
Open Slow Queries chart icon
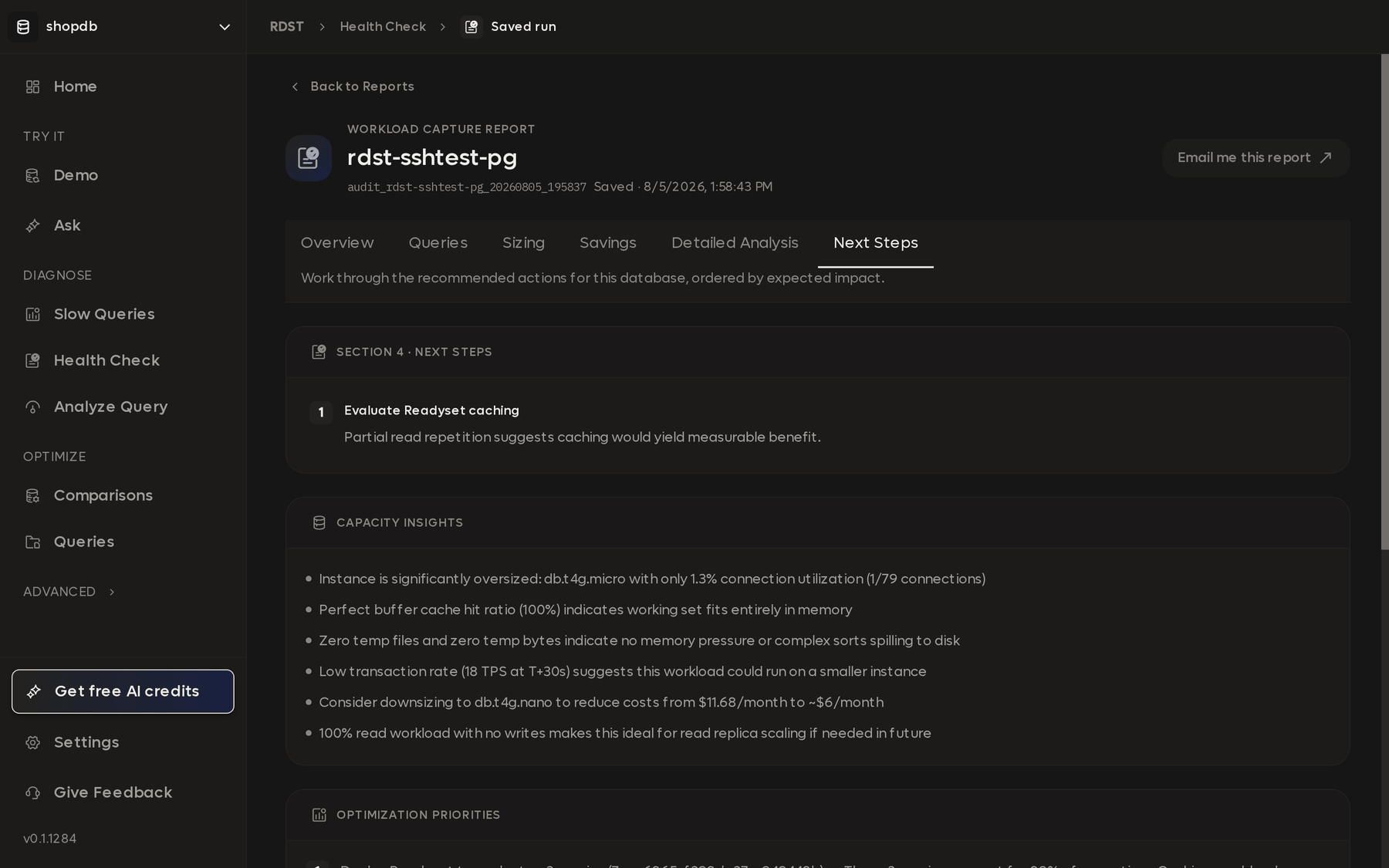coord(32,314)
